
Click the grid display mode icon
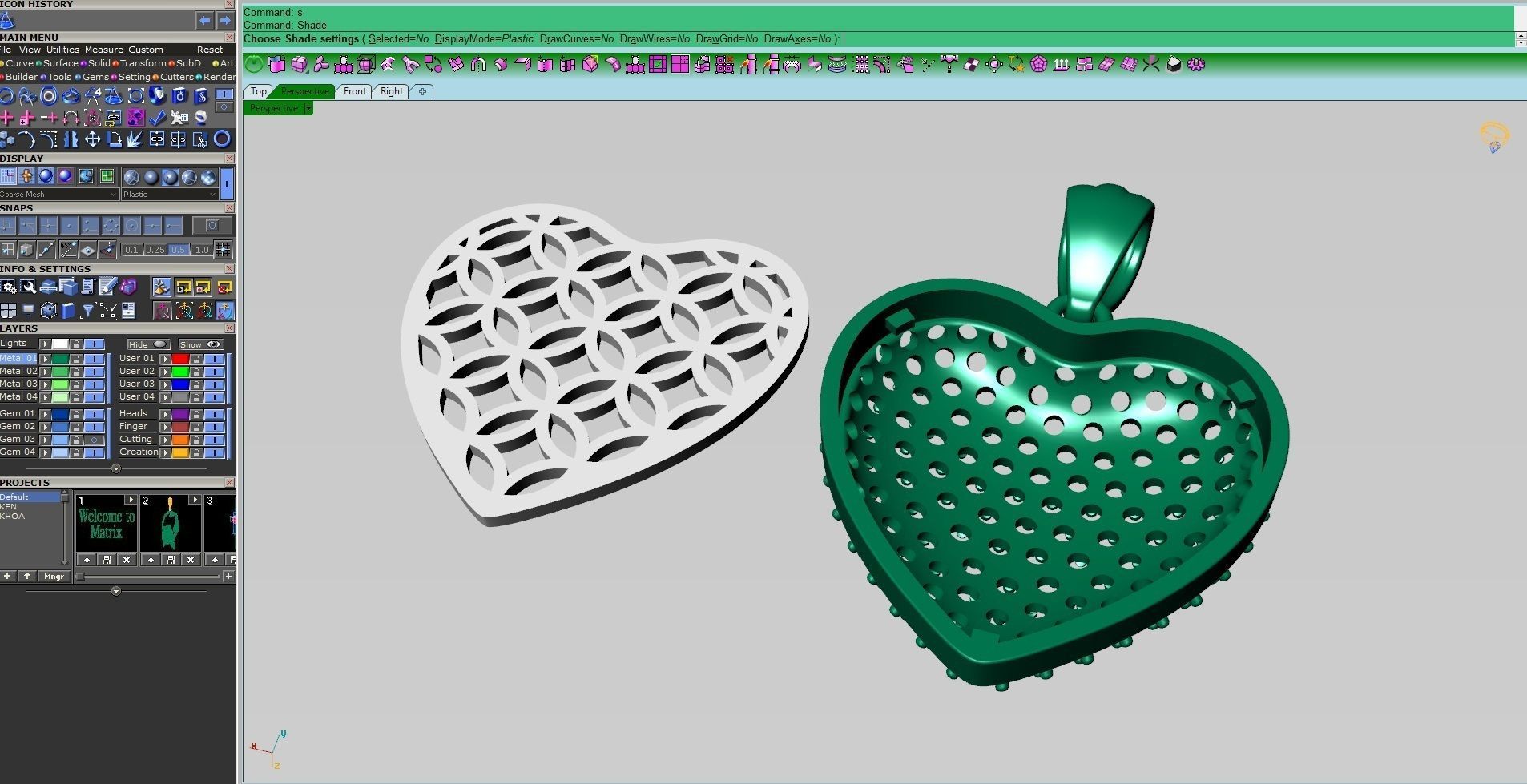[x=8, y=175]
